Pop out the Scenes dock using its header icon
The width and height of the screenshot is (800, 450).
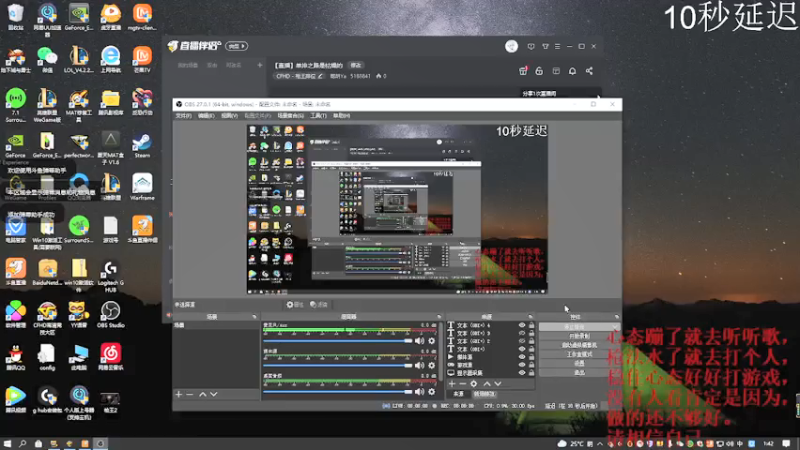point(254,317)
